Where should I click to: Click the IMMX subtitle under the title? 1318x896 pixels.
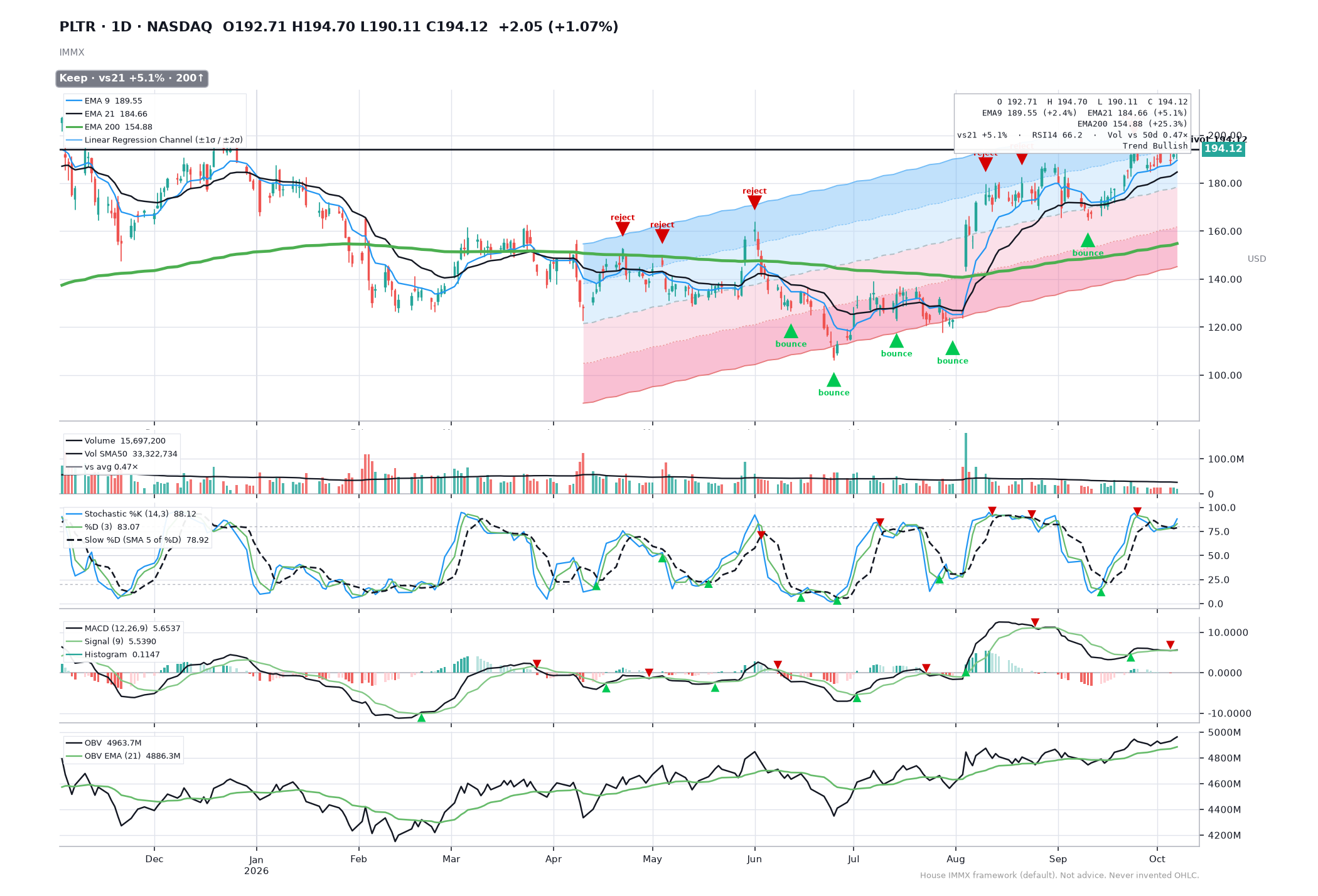72,53
